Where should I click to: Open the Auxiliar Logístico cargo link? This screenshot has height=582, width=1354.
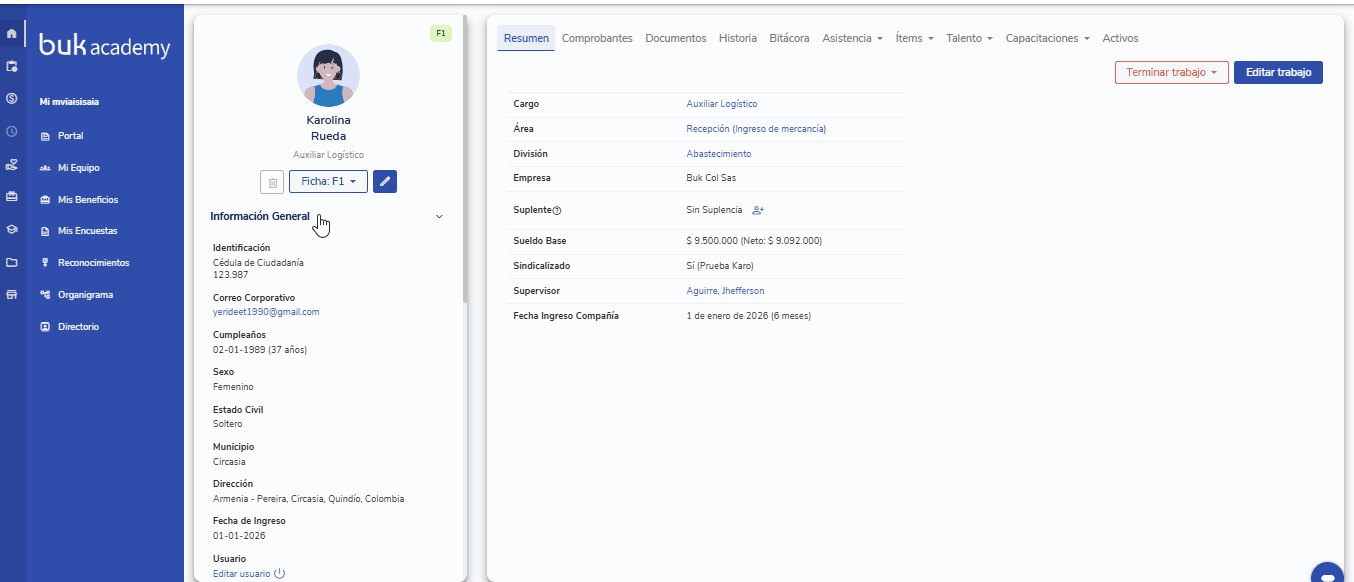pyautogui.click(x=721, y=104)
